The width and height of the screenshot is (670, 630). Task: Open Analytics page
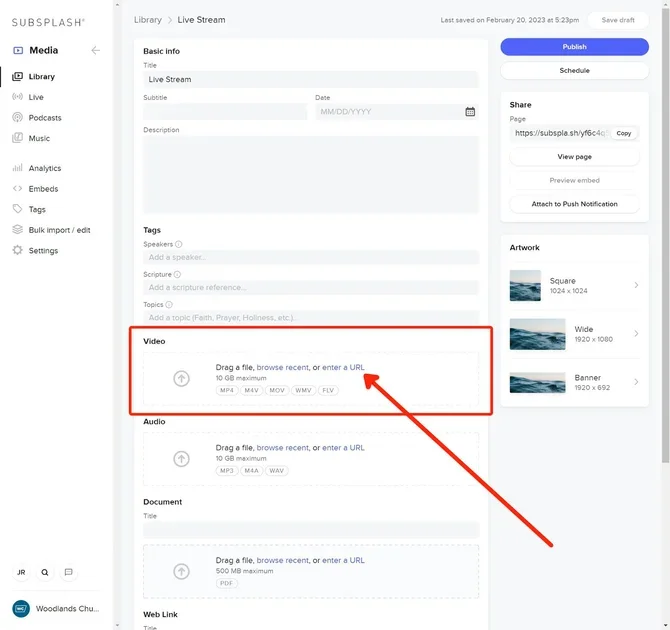[44, 168]
